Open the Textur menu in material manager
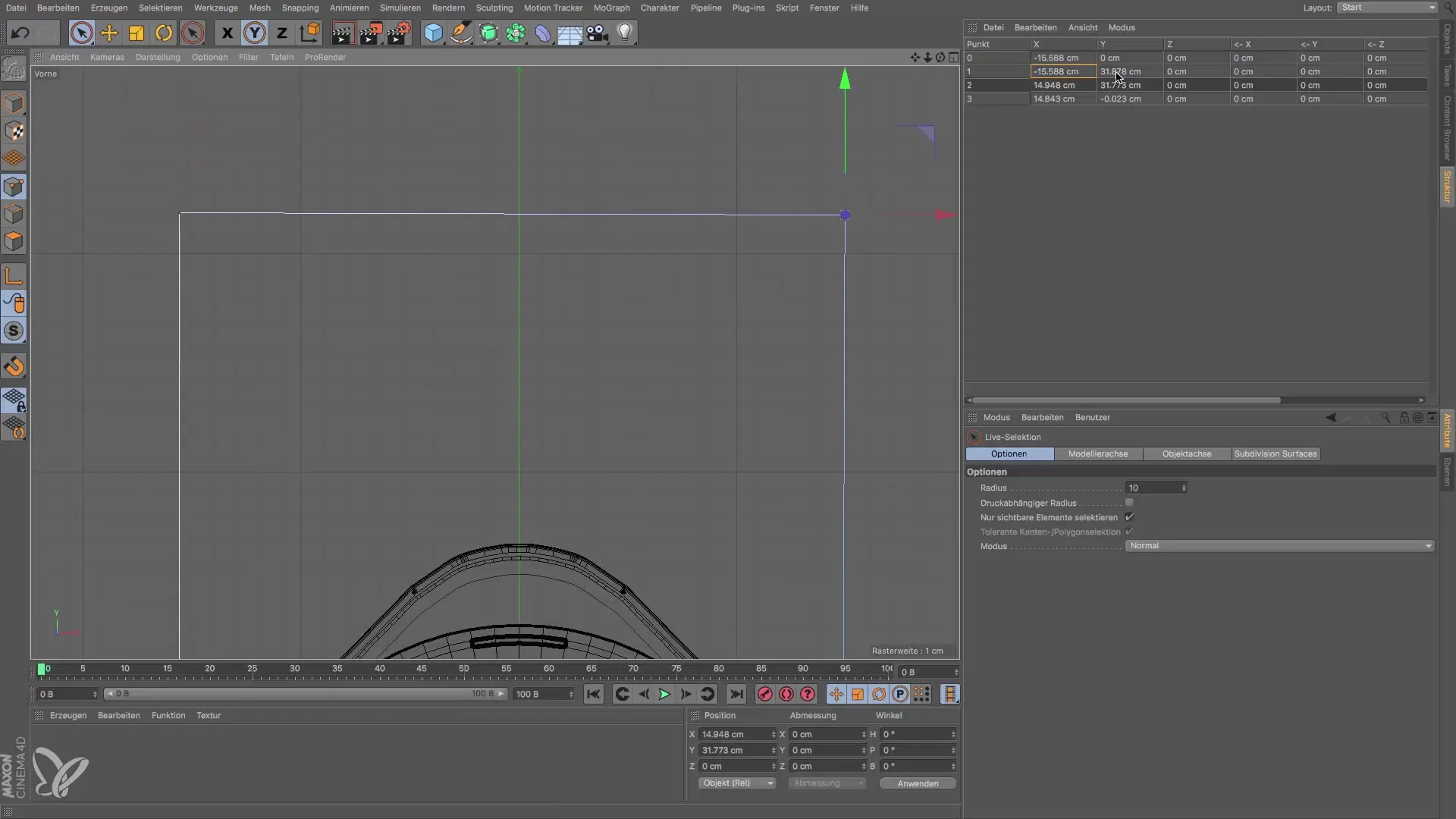Screen dimensions: 1456x819 tap(209, 715)
